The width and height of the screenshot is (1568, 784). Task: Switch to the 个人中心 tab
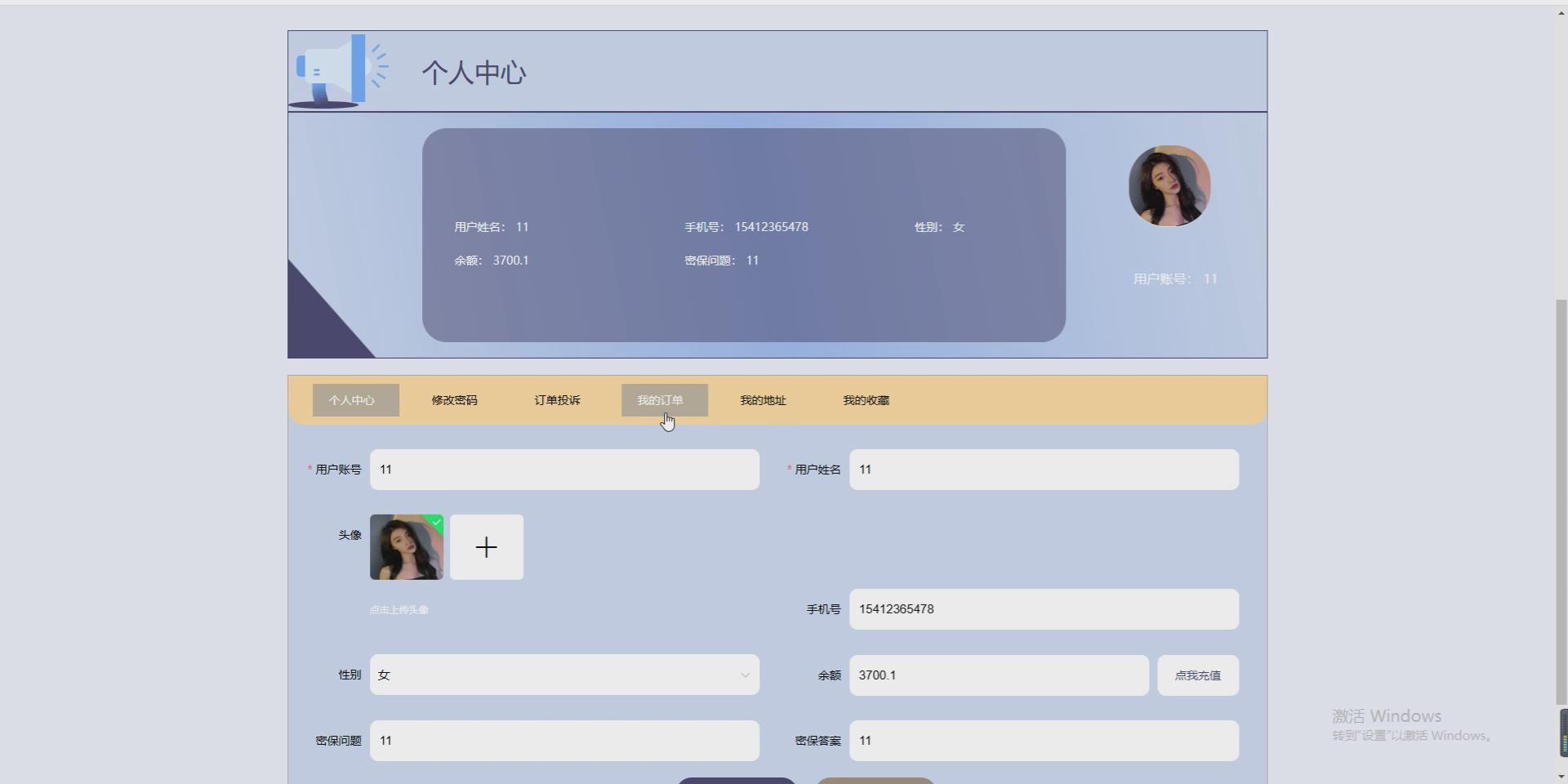tap(354, 399)
